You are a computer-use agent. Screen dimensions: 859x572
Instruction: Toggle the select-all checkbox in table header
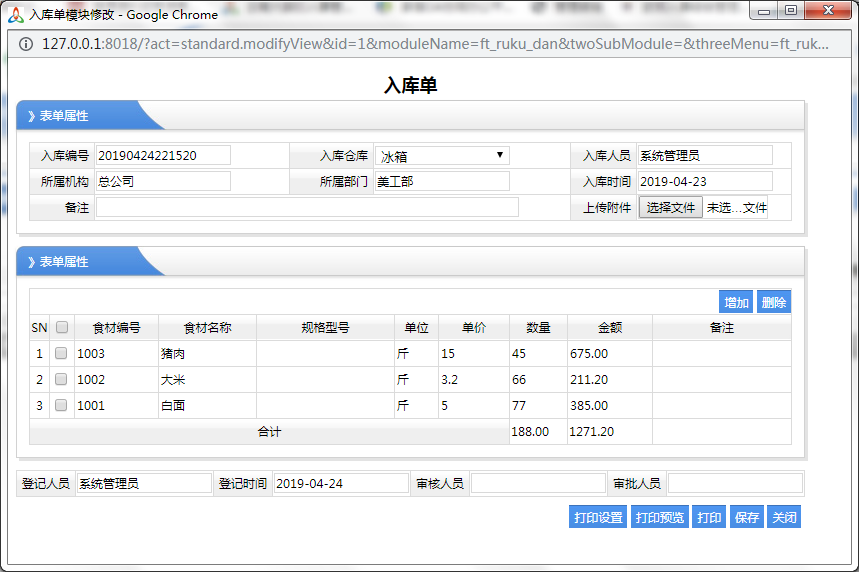(x=62, y=327)
